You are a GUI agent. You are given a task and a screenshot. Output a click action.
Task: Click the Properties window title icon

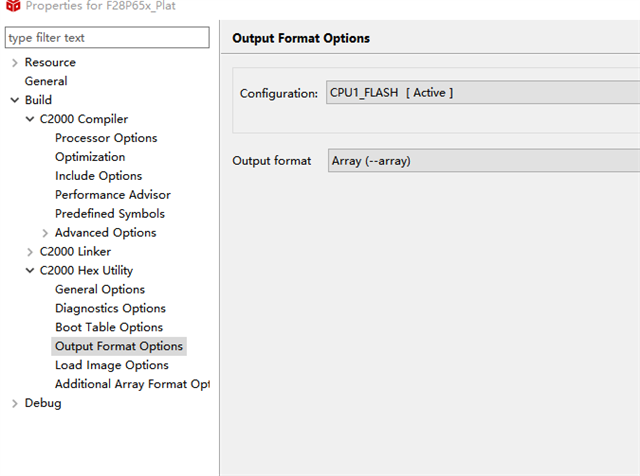(x=12, y=6)
